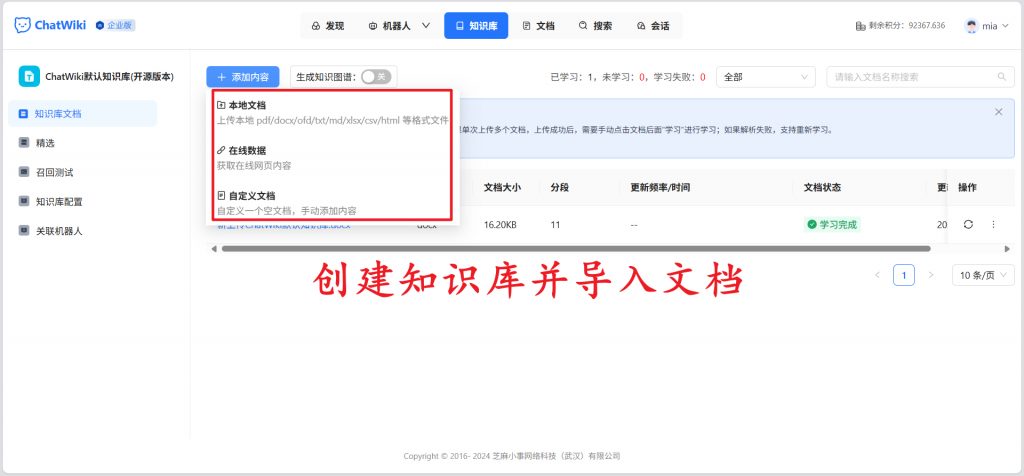Go to the next page arrow
1024x476 pixels.
(x=931, y=275)
